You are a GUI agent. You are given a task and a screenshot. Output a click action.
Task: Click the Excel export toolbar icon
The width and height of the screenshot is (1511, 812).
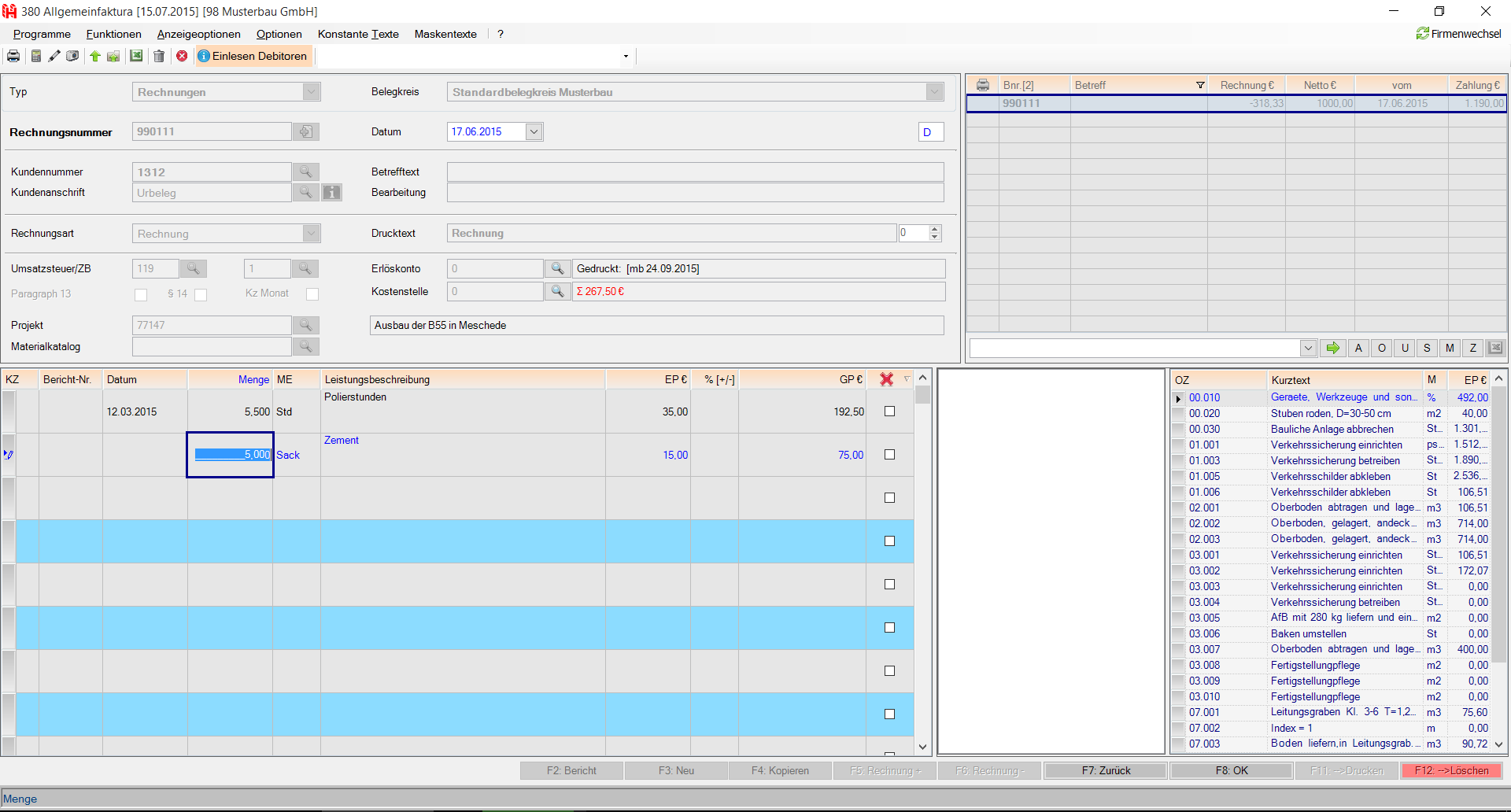pos(136,56)
